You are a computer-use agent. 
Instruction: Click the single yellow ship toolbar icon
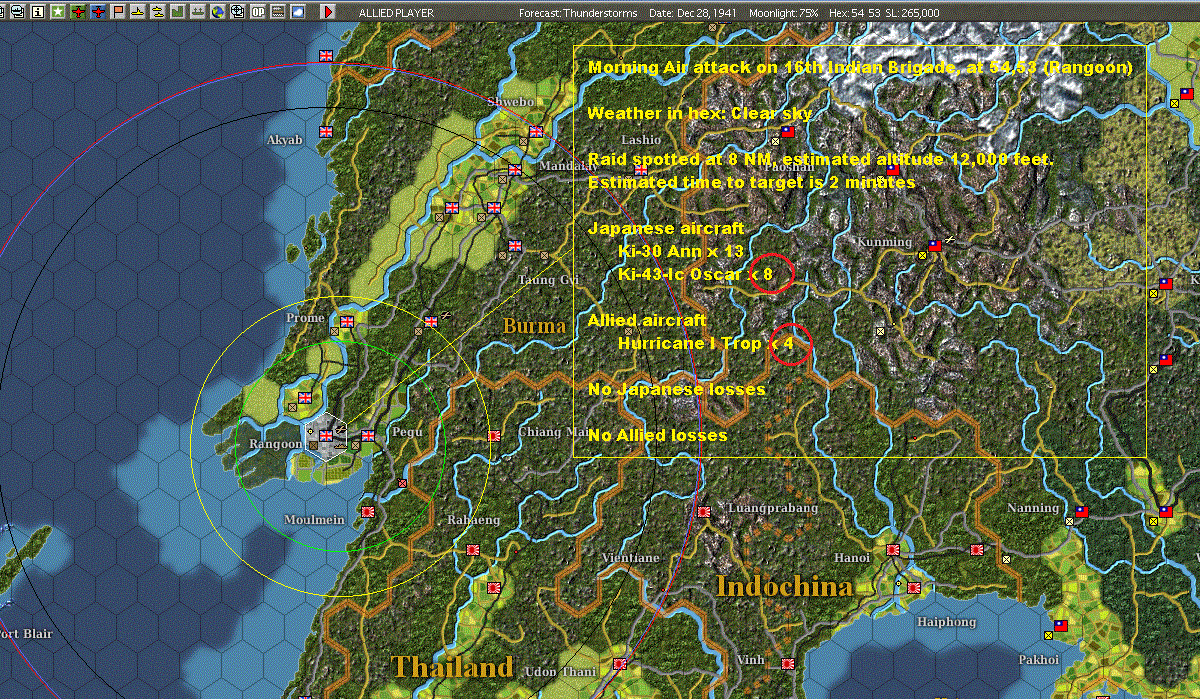tap(137, 12)
